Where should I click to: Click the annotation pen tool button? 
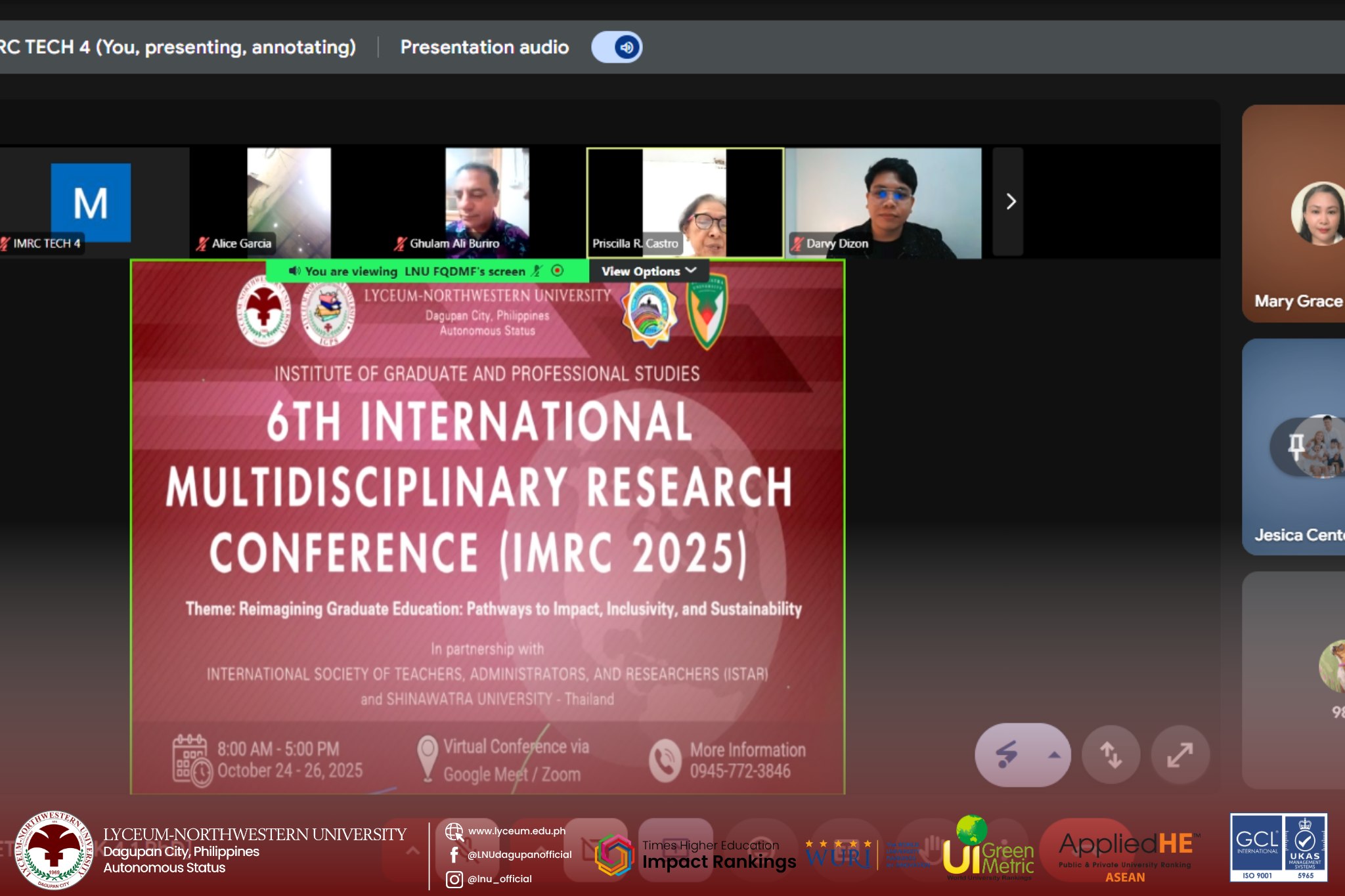(x=1007, y=755)
